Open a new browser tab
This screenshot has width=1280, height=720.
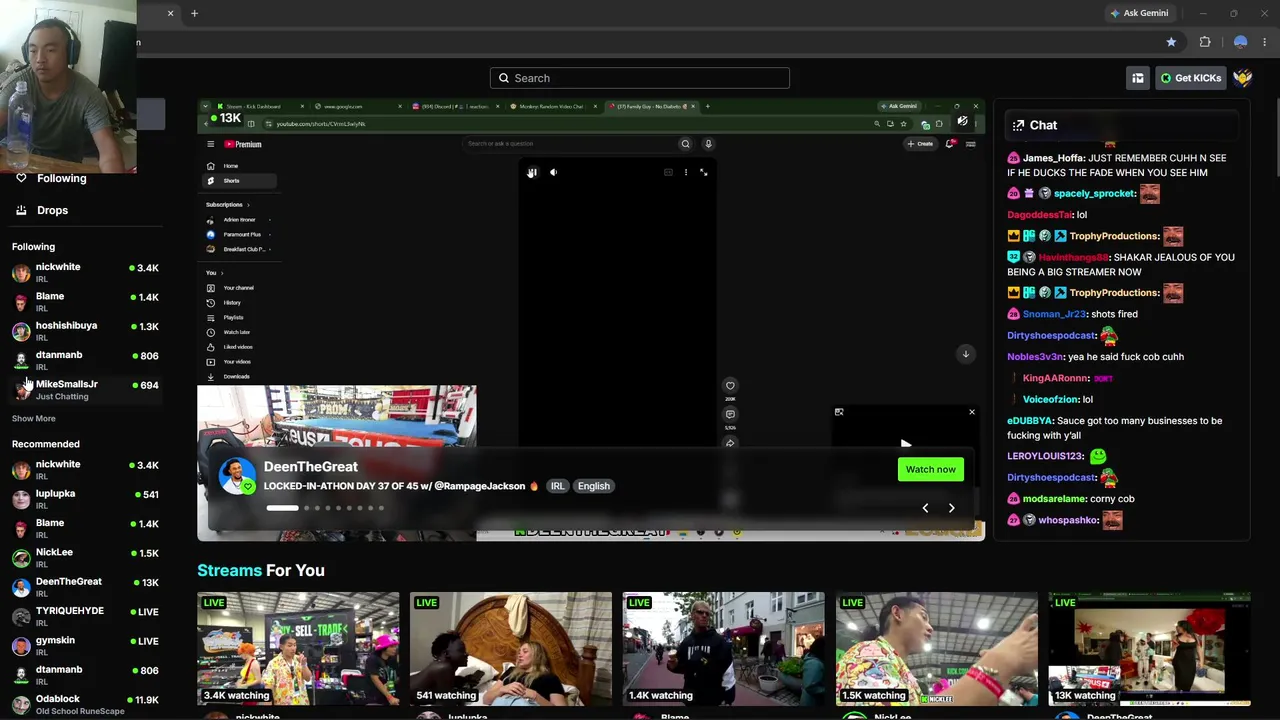pyautogui.click(x=194, y=13)
